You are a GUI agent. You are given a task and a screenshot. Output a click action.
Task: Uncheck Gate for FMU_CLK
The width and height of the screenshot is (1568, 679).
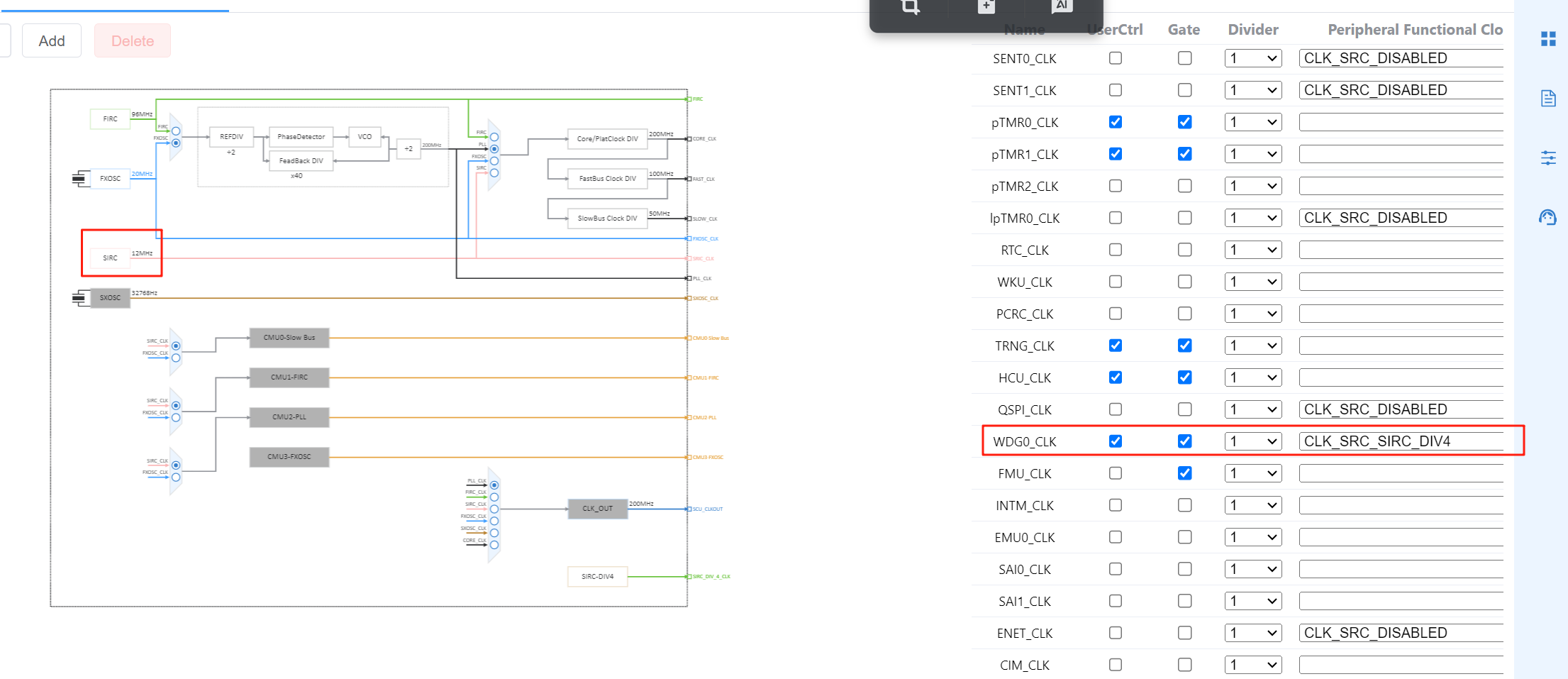(1185, 473)
